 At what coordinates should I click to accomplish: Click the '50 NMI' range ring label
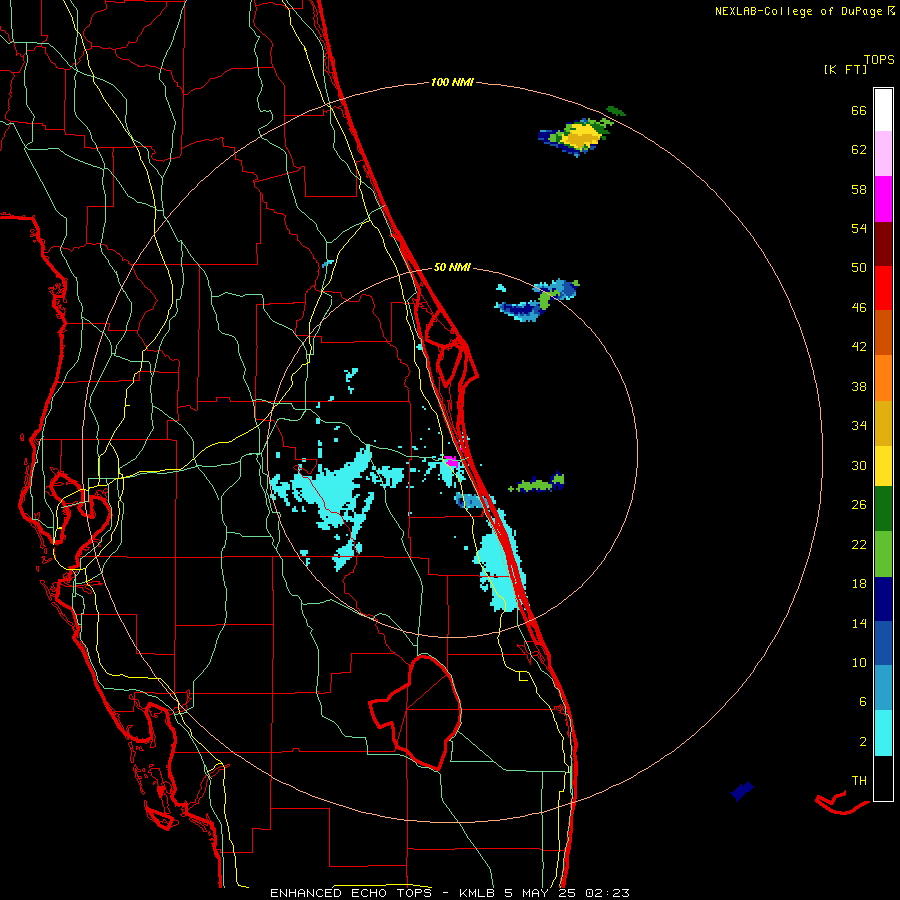click(452, 267)
